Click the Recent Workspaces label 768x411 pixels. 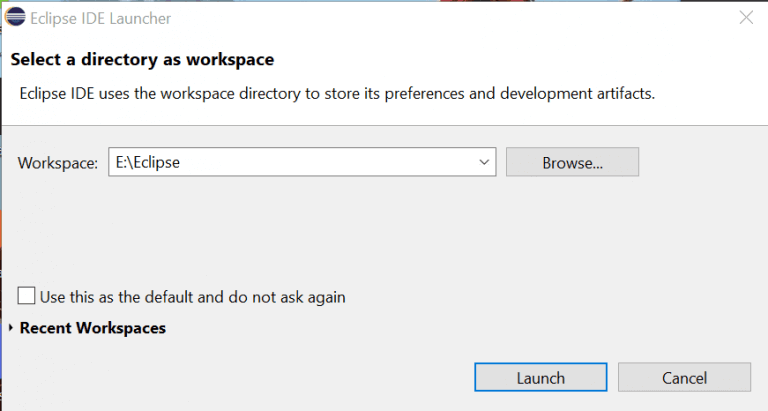[92, 328]
